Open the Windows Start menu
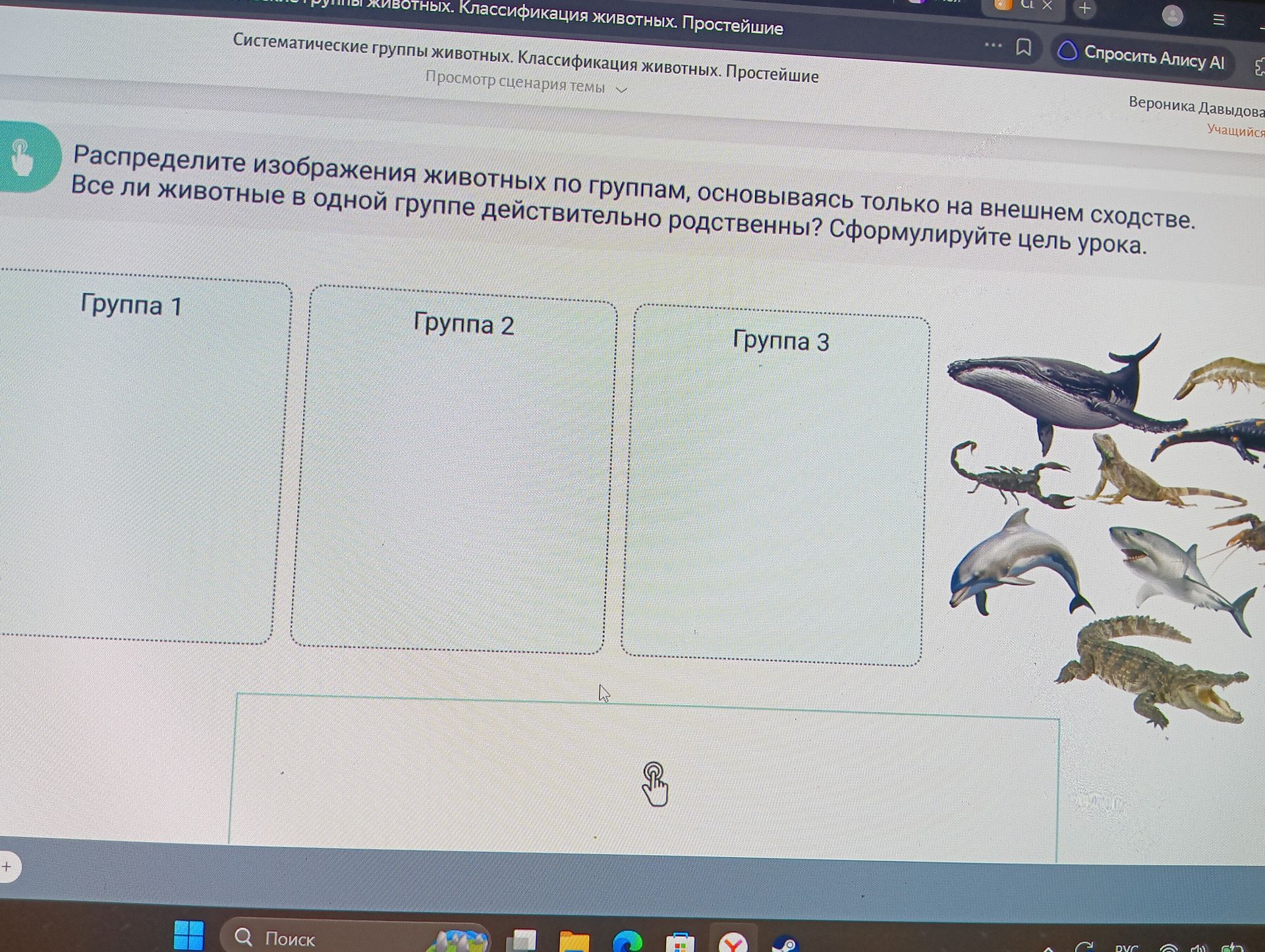 pos(189,935)
